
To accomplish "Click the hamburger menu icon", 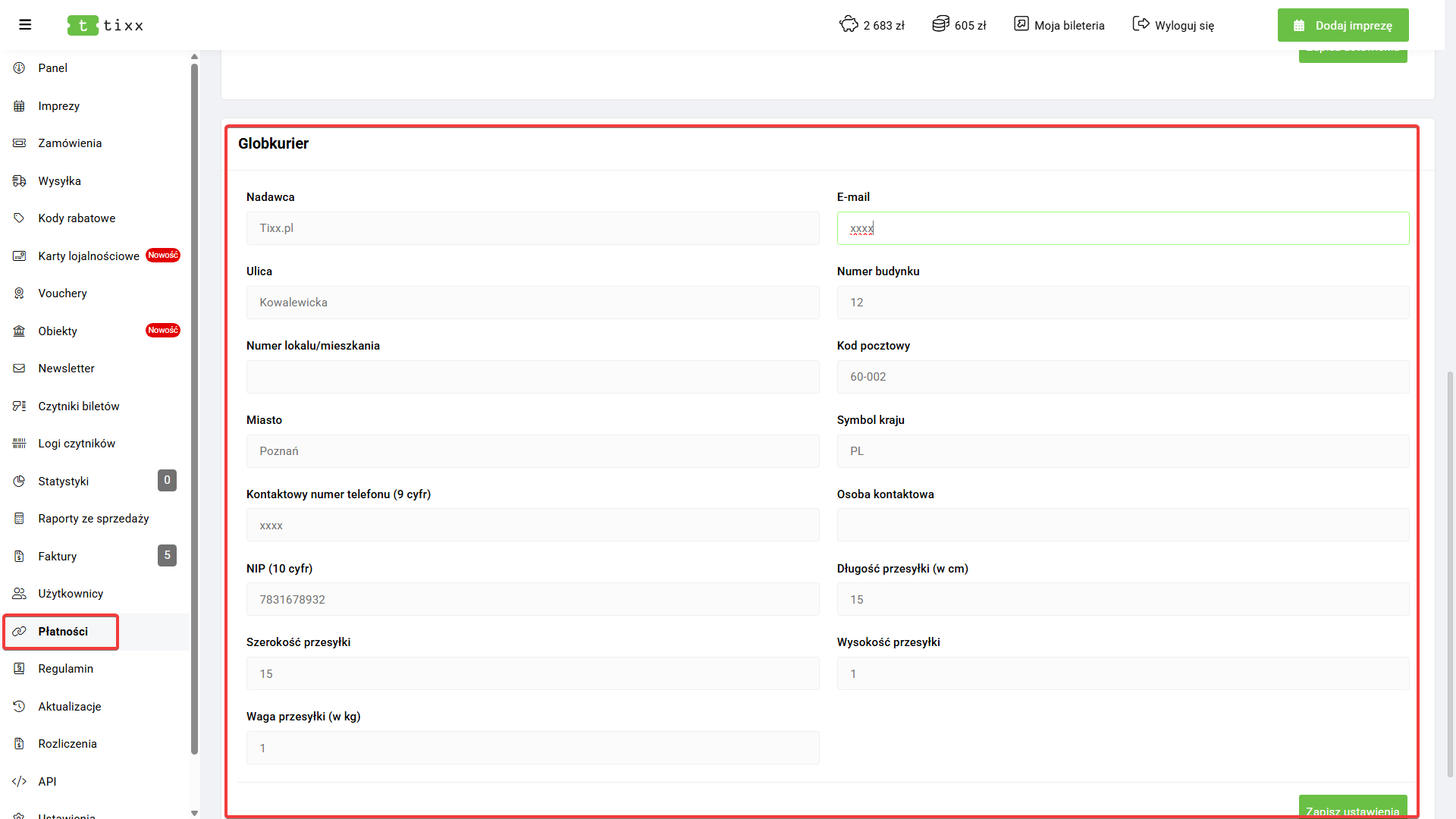I will (x=25, y=25).
